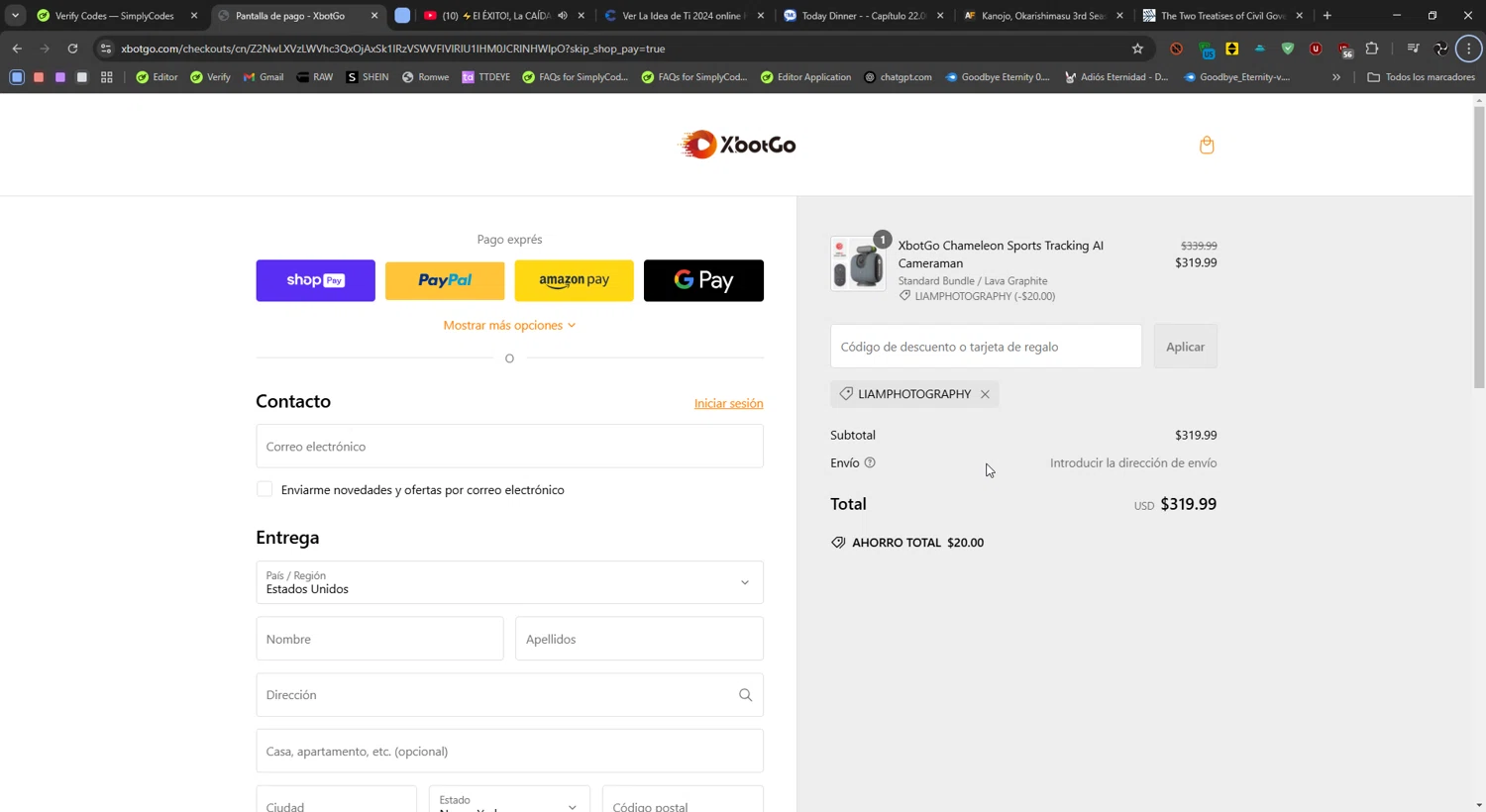Click the XbotGo logo
The width and height of the screenshot is (1486, 812).
point(737,145)
